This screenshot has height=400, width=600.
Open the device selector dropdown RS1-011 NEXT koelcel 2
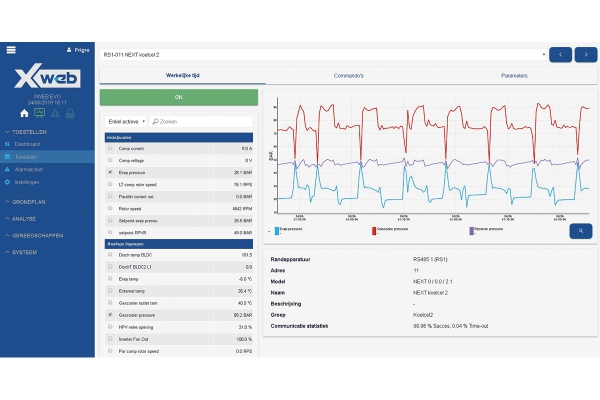323,55
